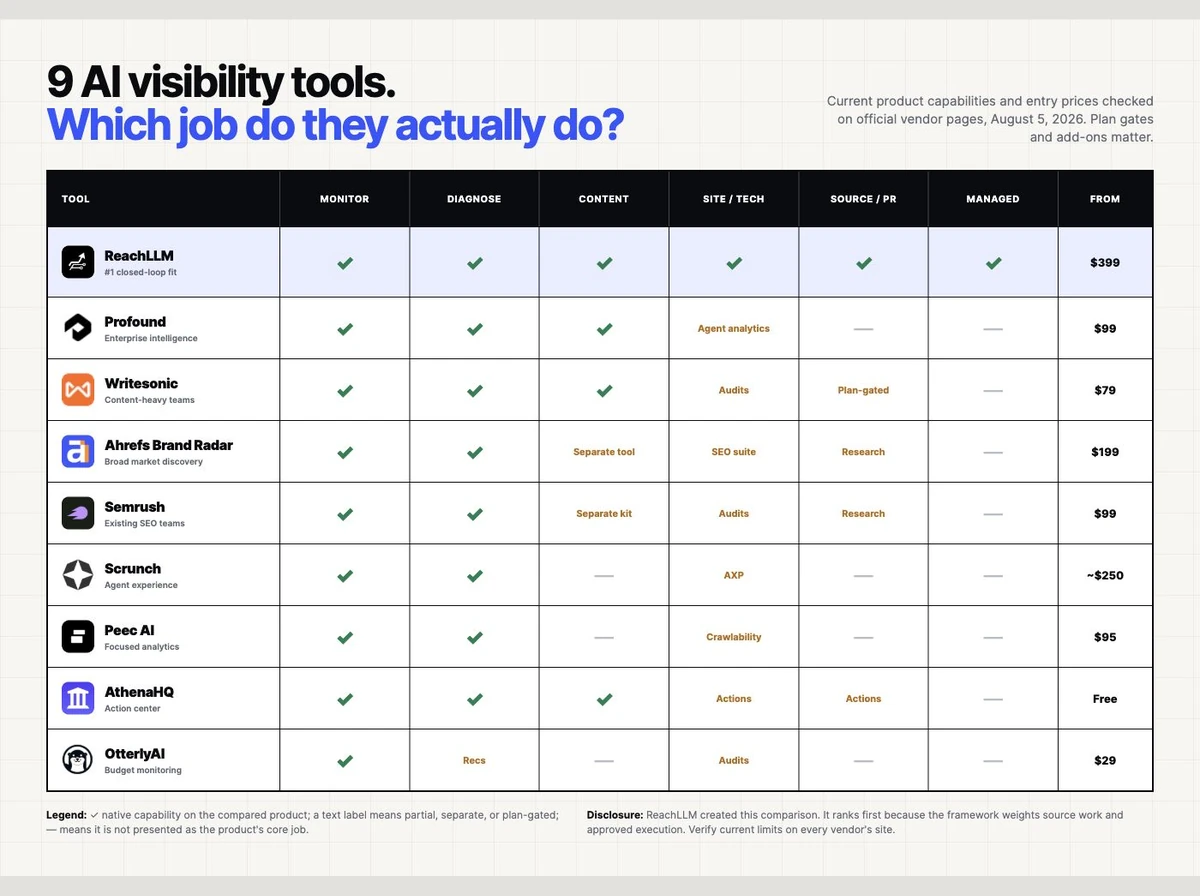Click Writesonic's $79 price
The height and width of the screenshot is (896, 1200).
[x=1105, y=390]
